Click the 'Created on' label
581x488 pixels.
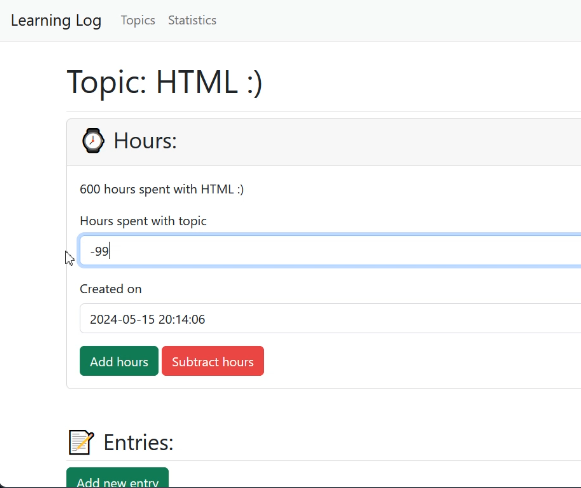tap(110, 289)
